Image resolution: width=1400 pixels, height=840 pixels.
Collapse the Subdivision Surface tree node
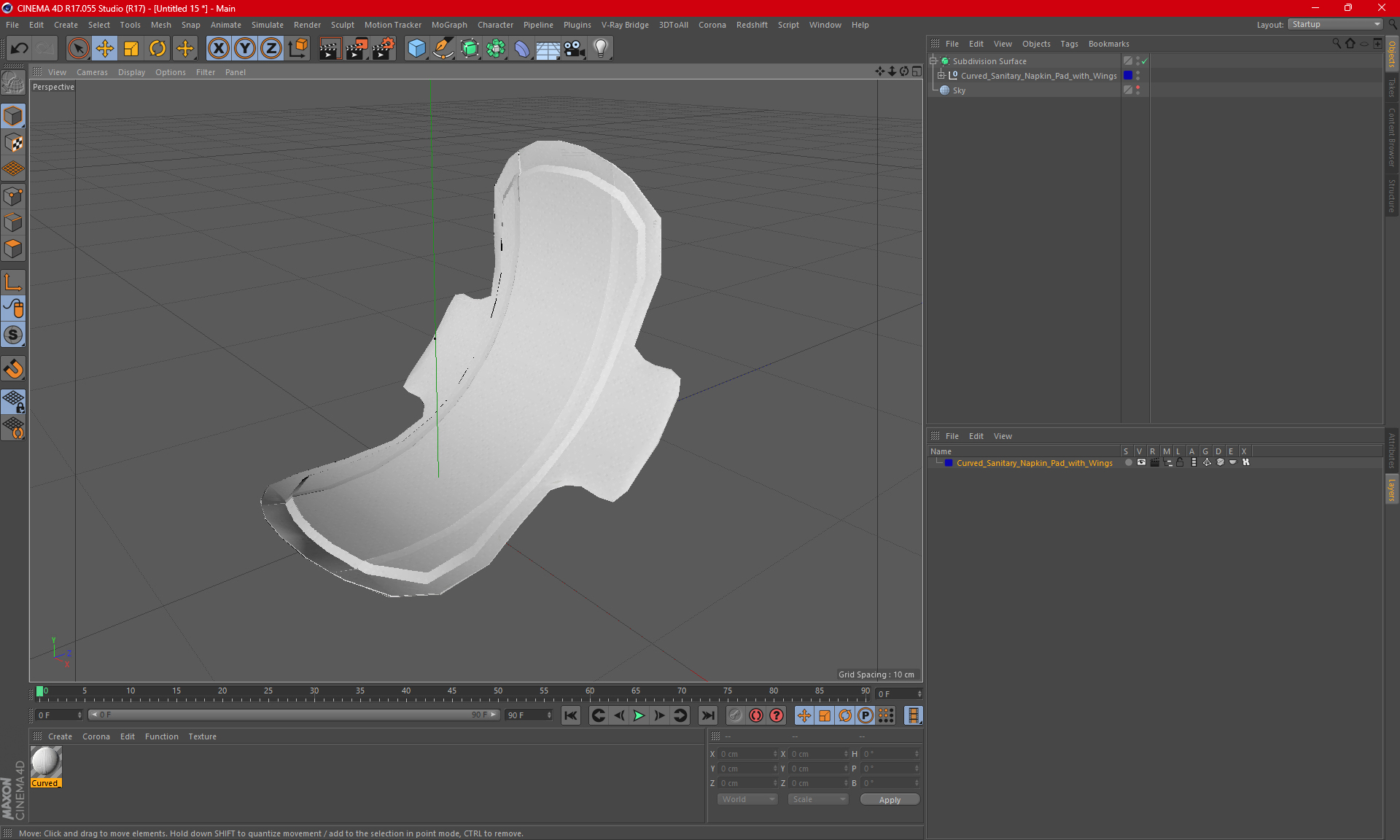933,61
